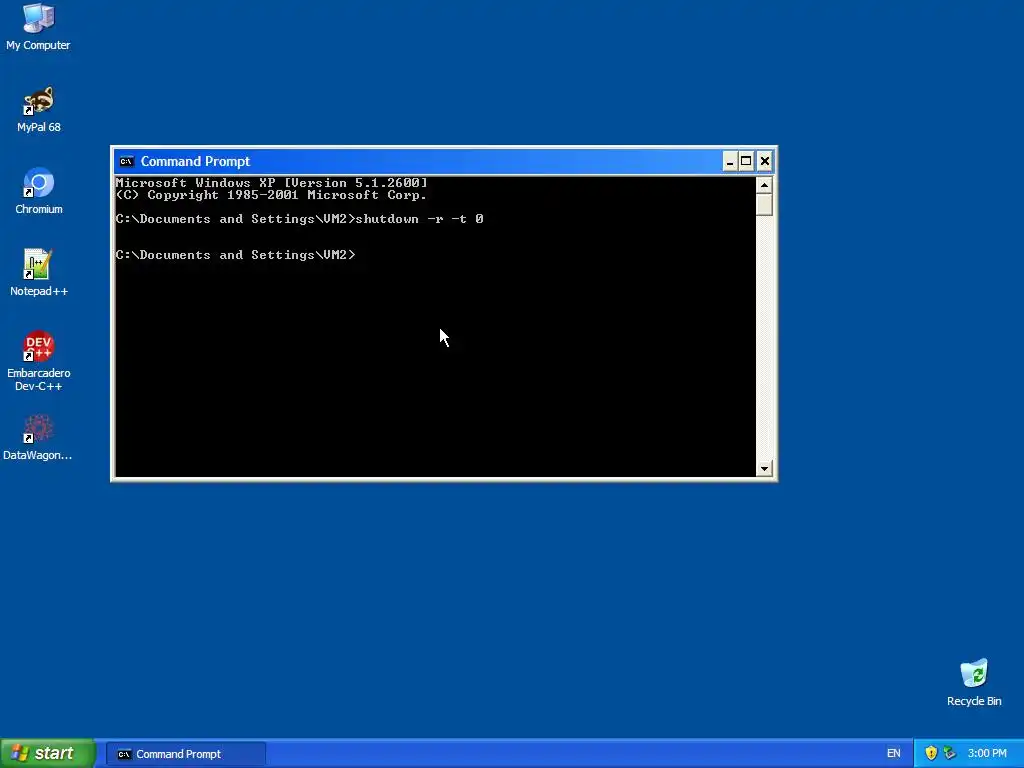Minimize the Command Prompt window
The width and height of the screenshot is (1024, 768).
pyautogui.click(x=730, y=161)
